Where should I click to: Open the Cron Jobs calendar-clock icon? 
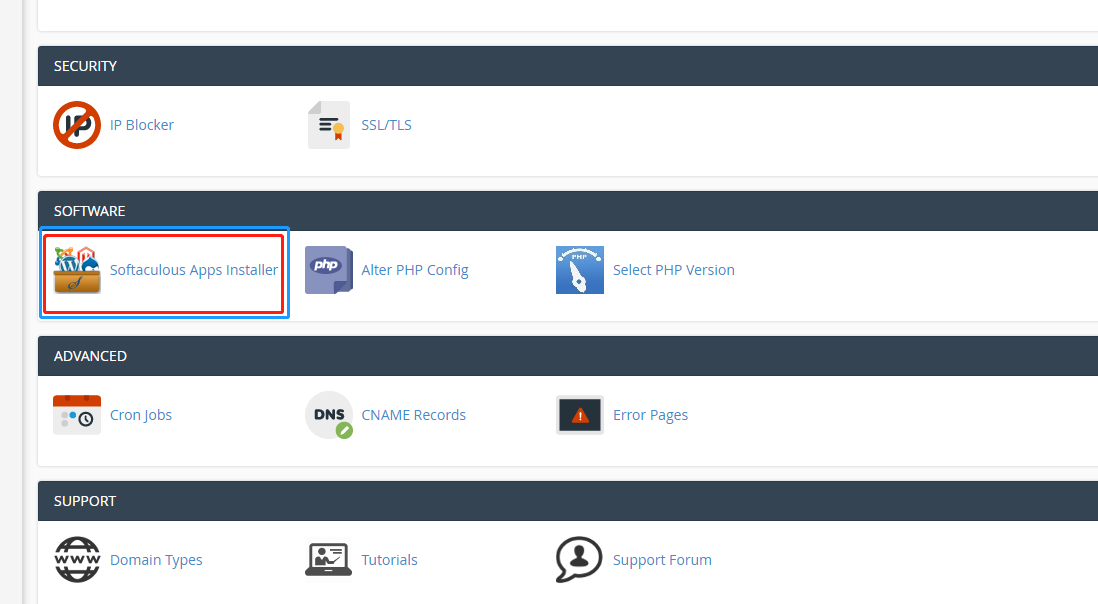click(77, 415)
